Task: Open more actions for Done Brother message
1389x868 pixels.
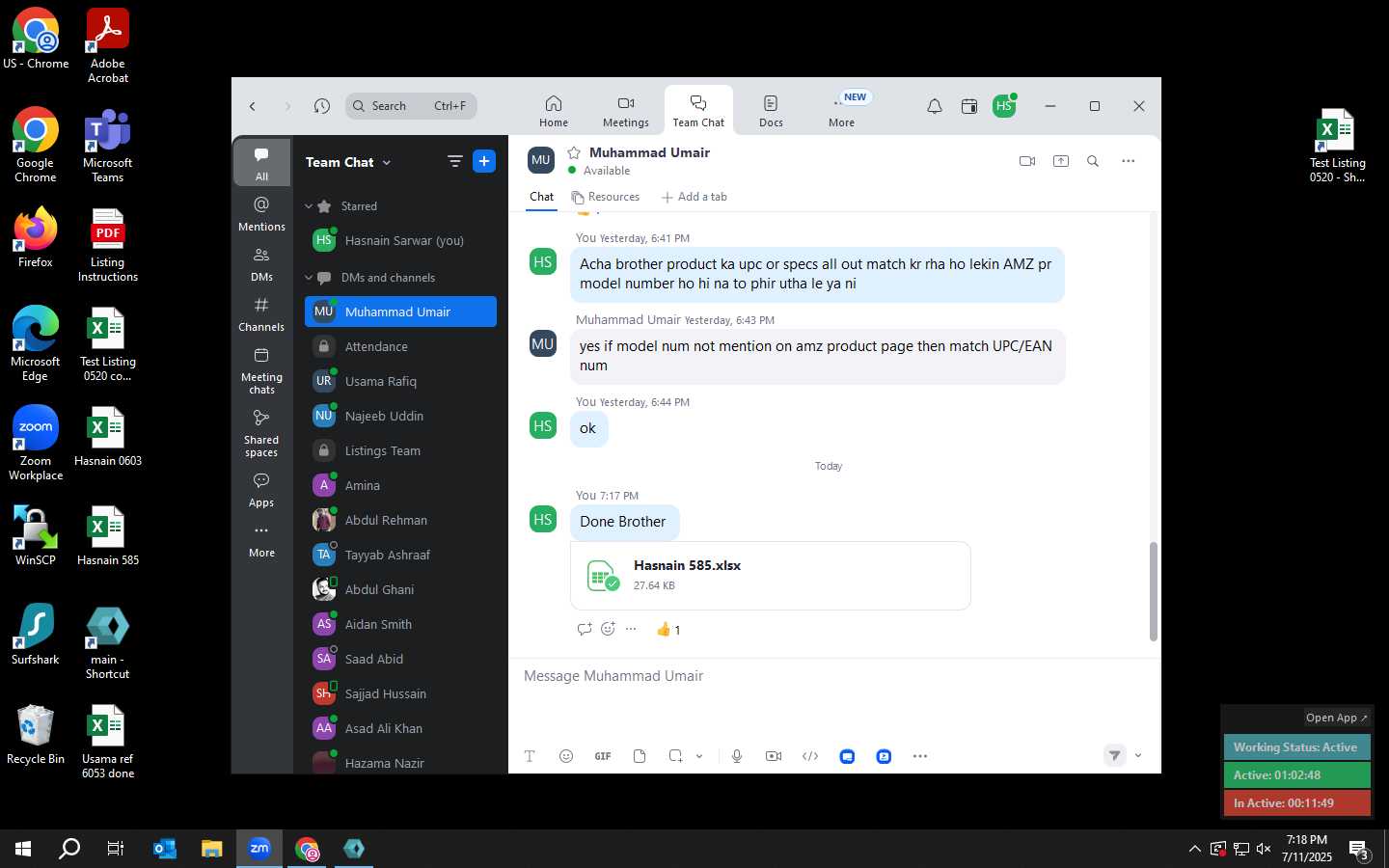Action: pos(631,629)
